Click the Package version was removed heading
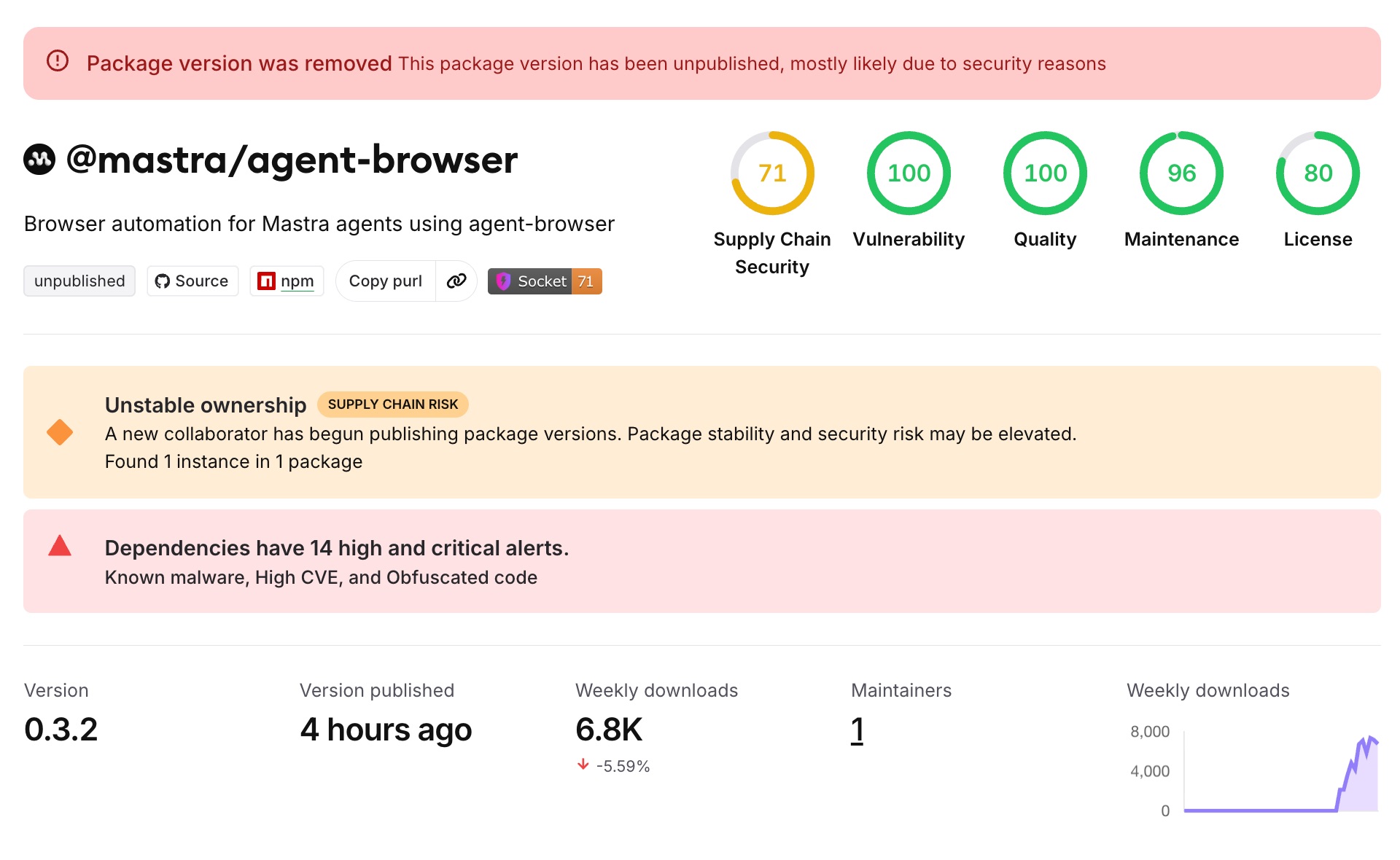This screenshot has height=860, width=1400. pos(239,63)
